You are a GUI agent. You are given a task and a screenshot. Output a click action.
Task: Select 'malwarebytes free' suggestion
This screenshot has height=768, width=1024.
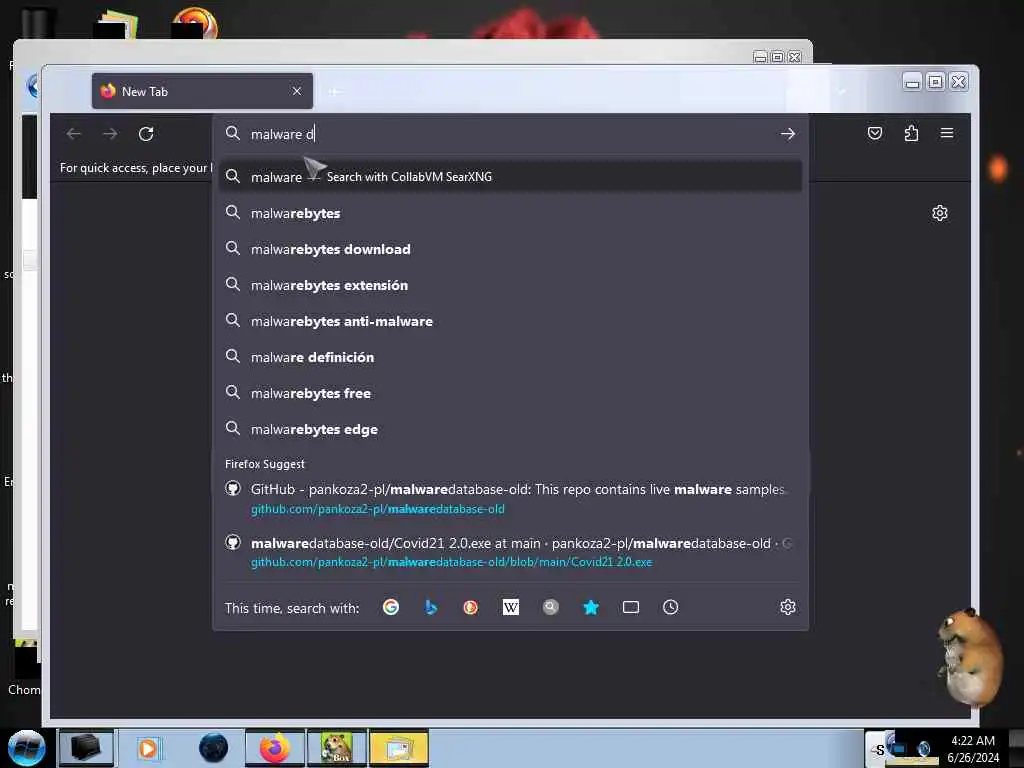coord(510,392)
